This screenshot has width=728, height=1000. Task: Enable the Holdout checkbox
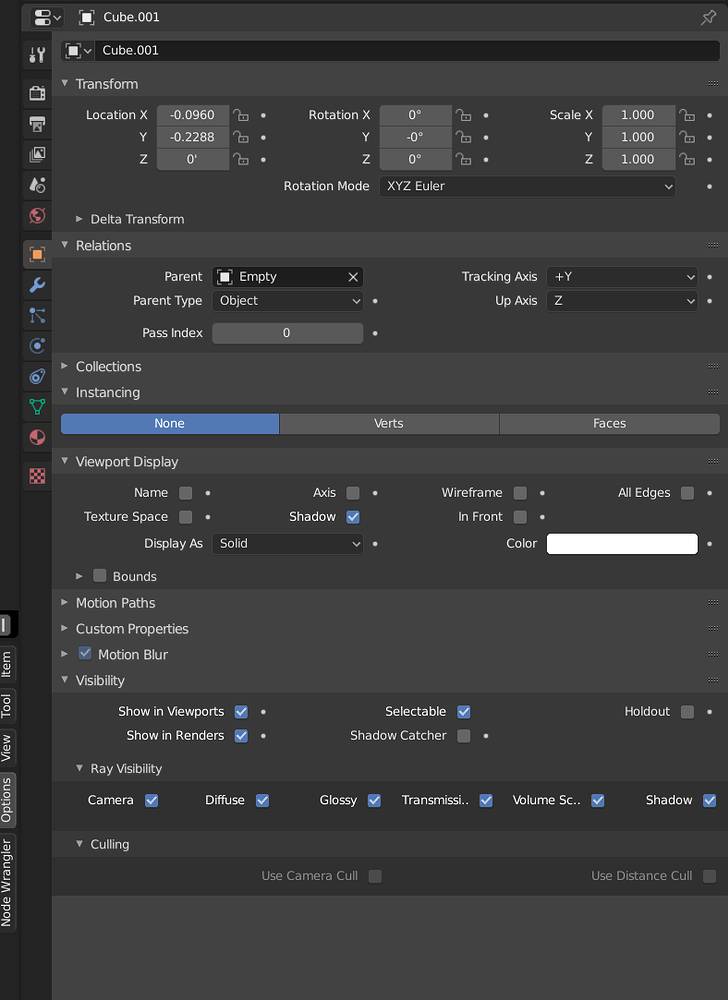687,712
